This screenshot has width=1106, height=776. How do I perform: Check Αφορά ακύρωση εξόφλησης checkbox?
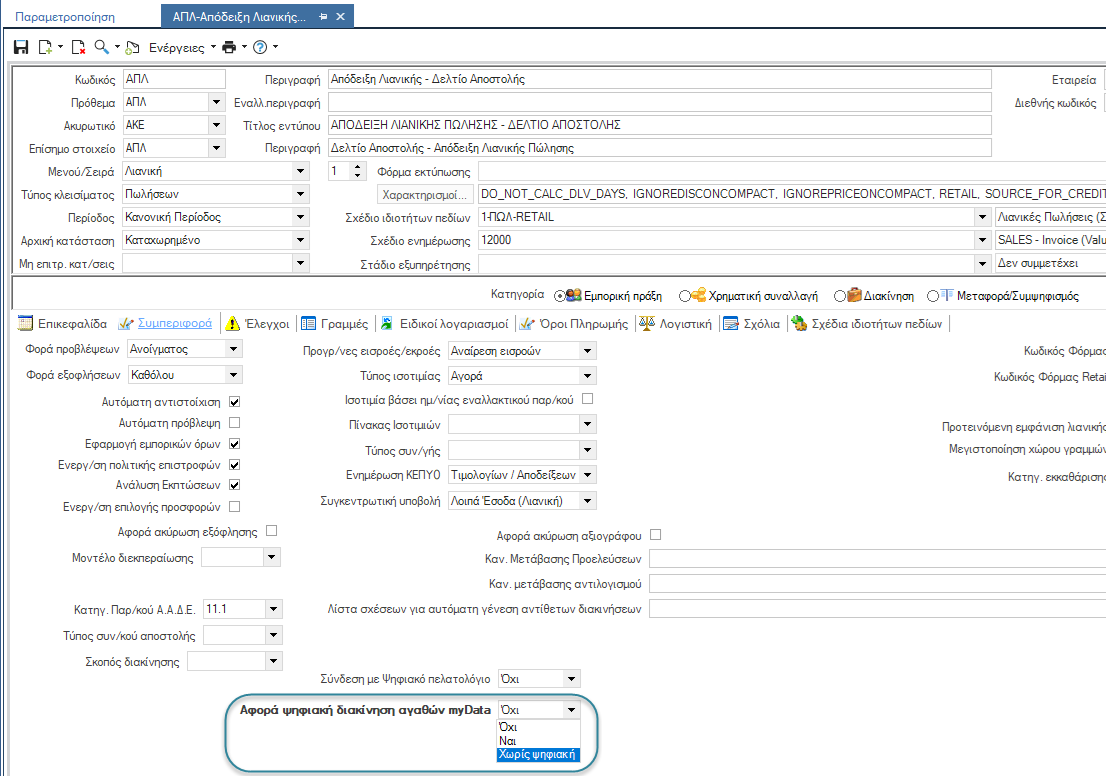272,531
